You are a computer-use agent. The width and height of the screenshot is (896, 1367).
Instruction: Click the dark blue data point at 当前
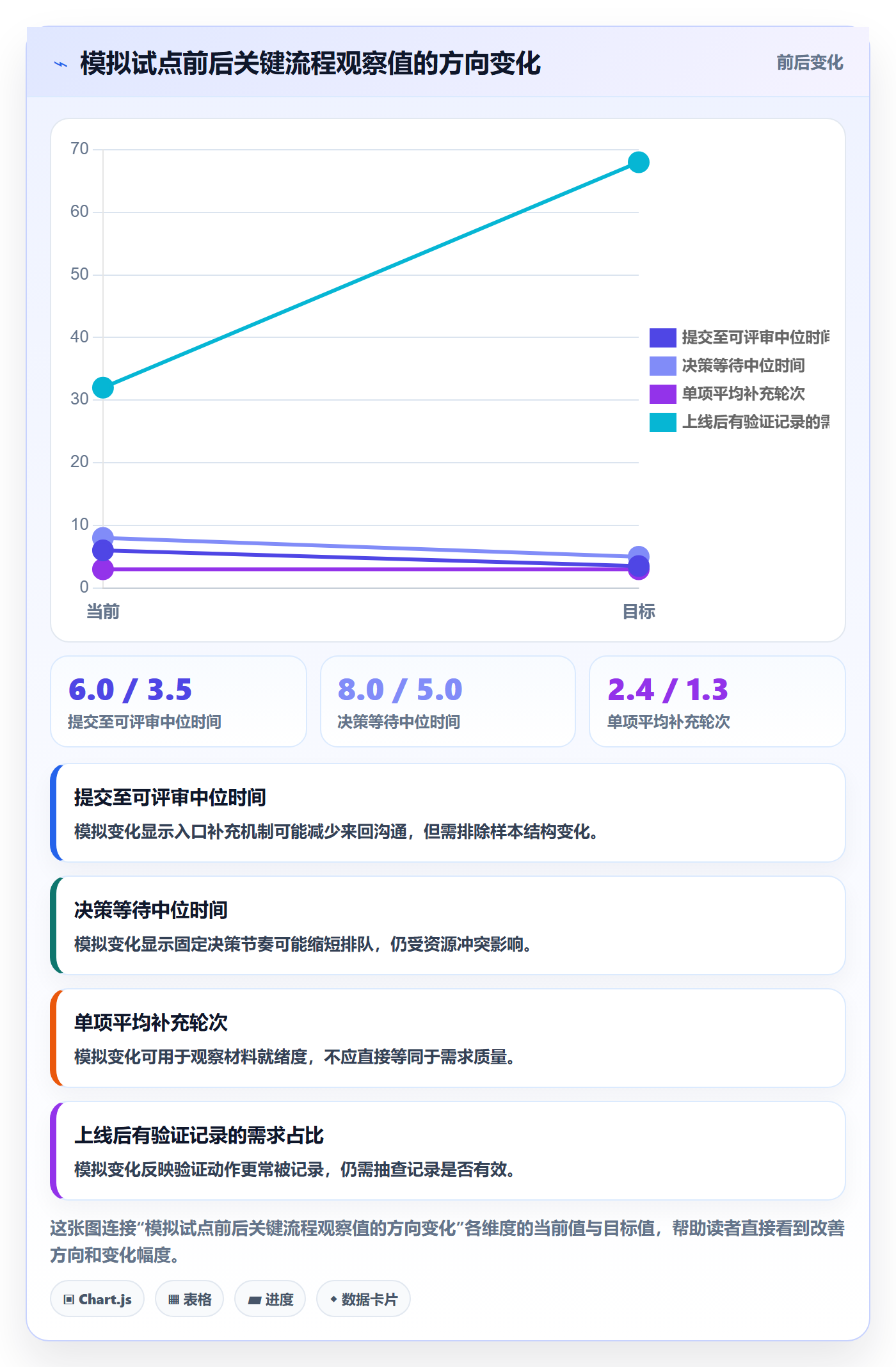click(x=103, y=550)
